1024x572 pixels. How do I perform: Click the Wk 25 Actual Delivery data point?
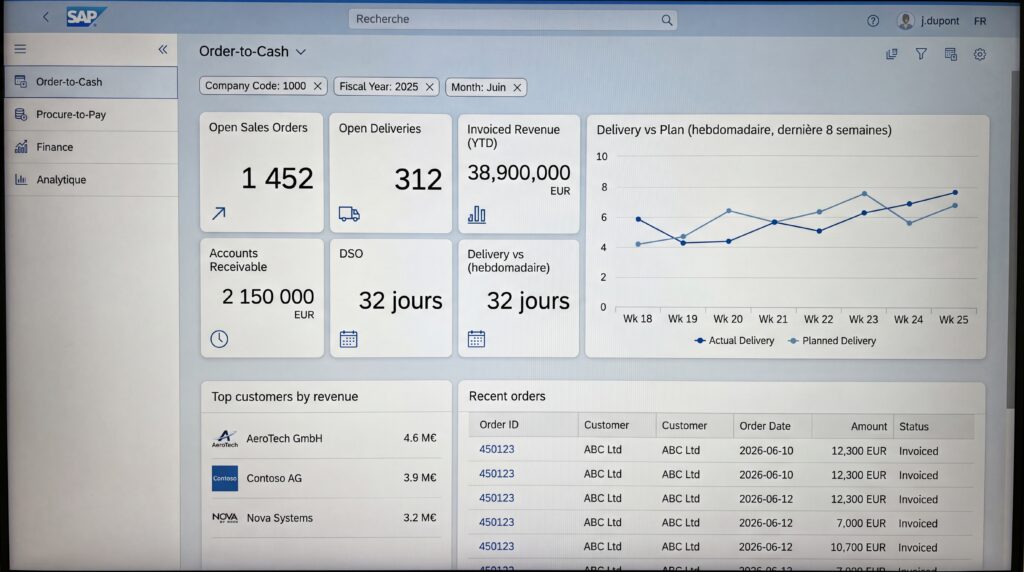pyautogui.click(x=955, y=193)
